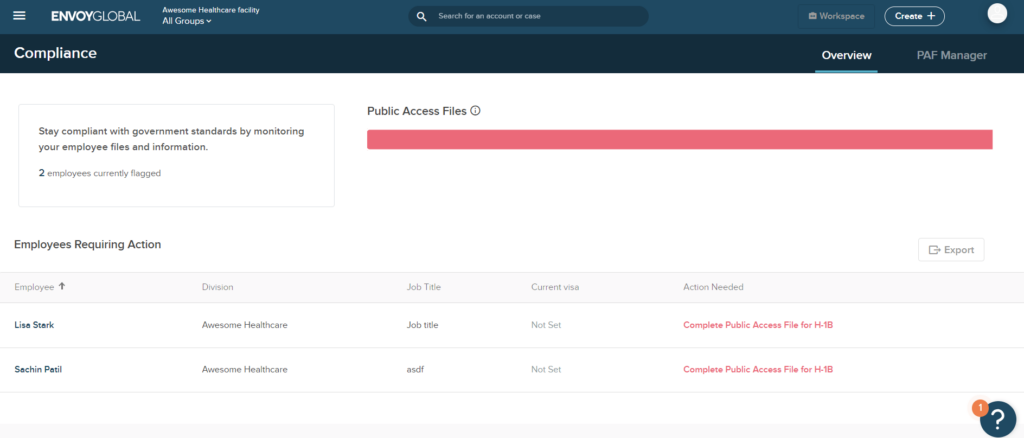Click the Envoy Global logo

(95, 16)
